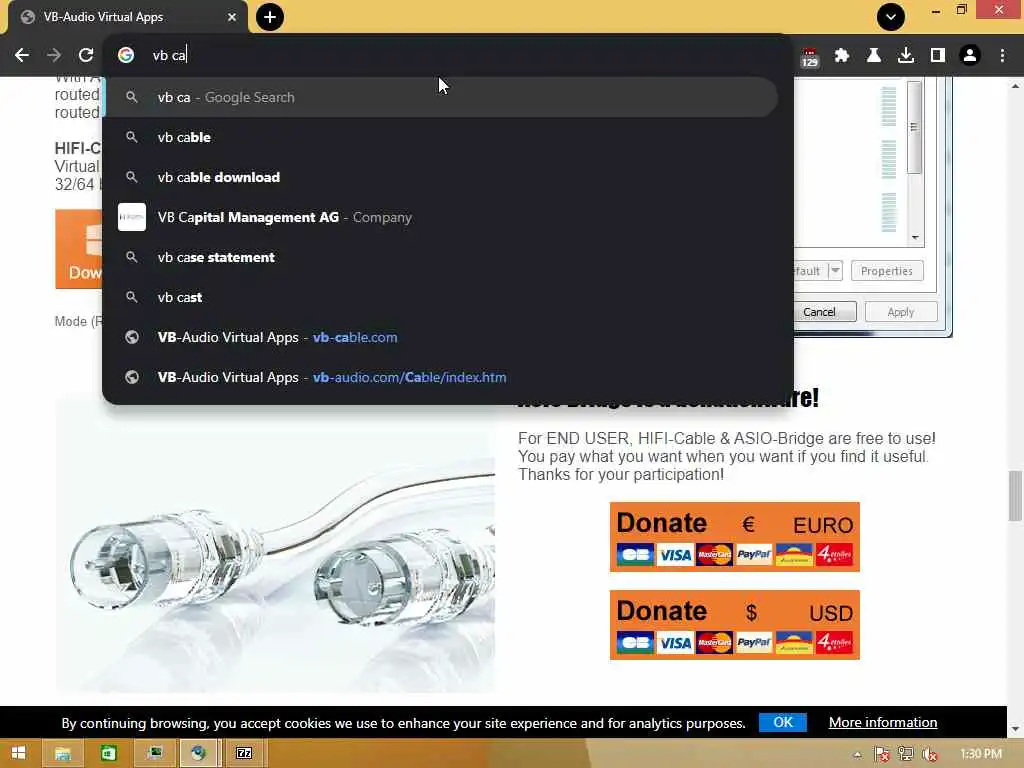Viewport: 1024px width, 768px height.
Task: Click the network tray icon
Action: click(x=906, y=754)
